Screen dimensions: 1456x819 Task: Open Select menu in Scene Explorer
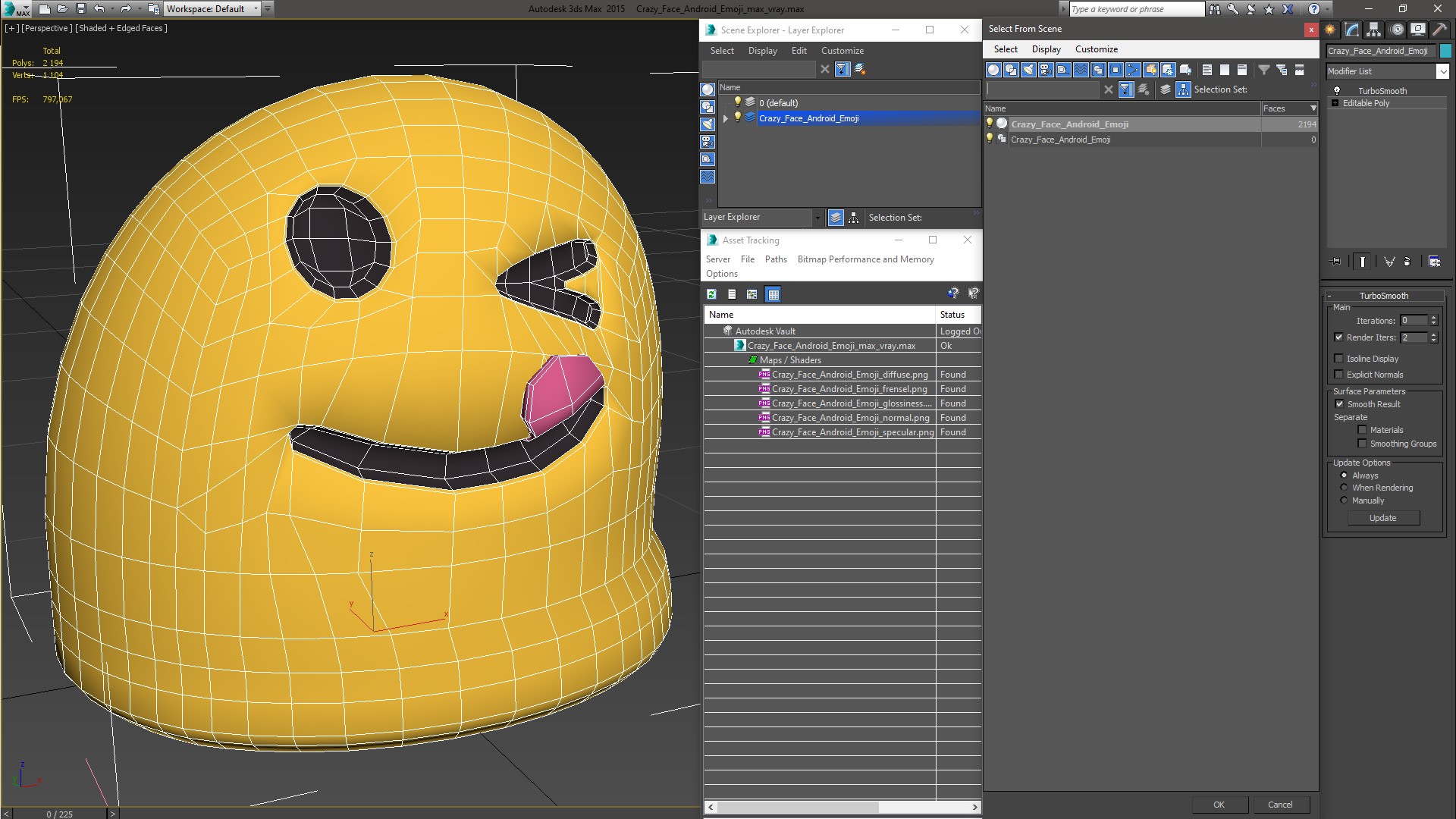pos(722,51)
